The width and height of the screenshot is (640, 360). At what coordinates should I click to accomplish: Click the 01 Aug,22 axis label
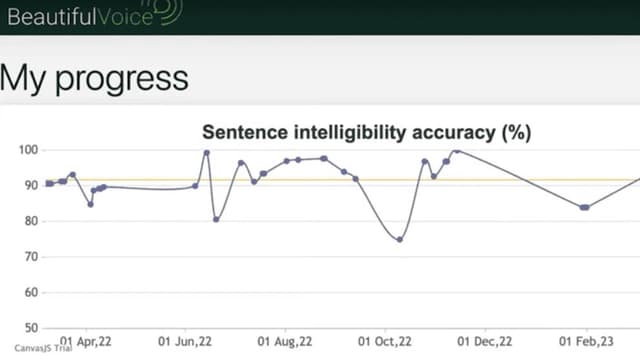point(284,341)
